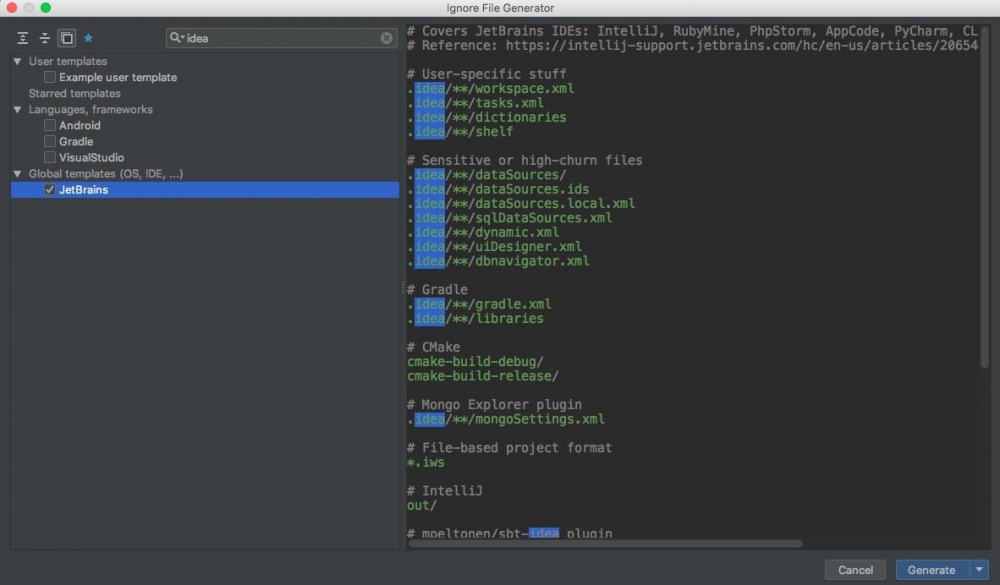This screenshot has width=1000, height=585.
Task: Collapse the User templates section
Action: (x=17, y=61)
